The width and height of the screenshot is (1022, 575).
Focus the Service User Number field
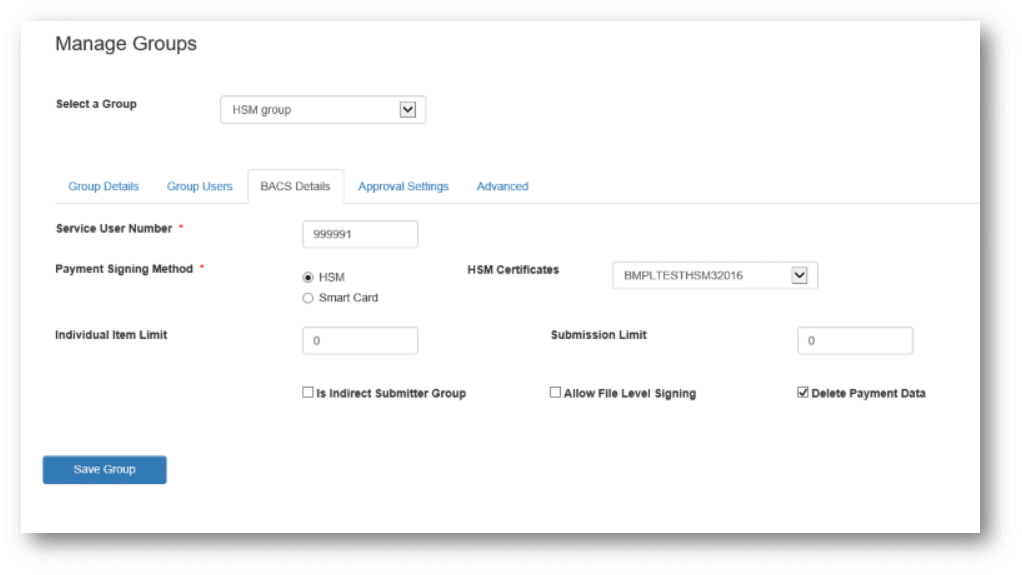(x=360, y=234)
